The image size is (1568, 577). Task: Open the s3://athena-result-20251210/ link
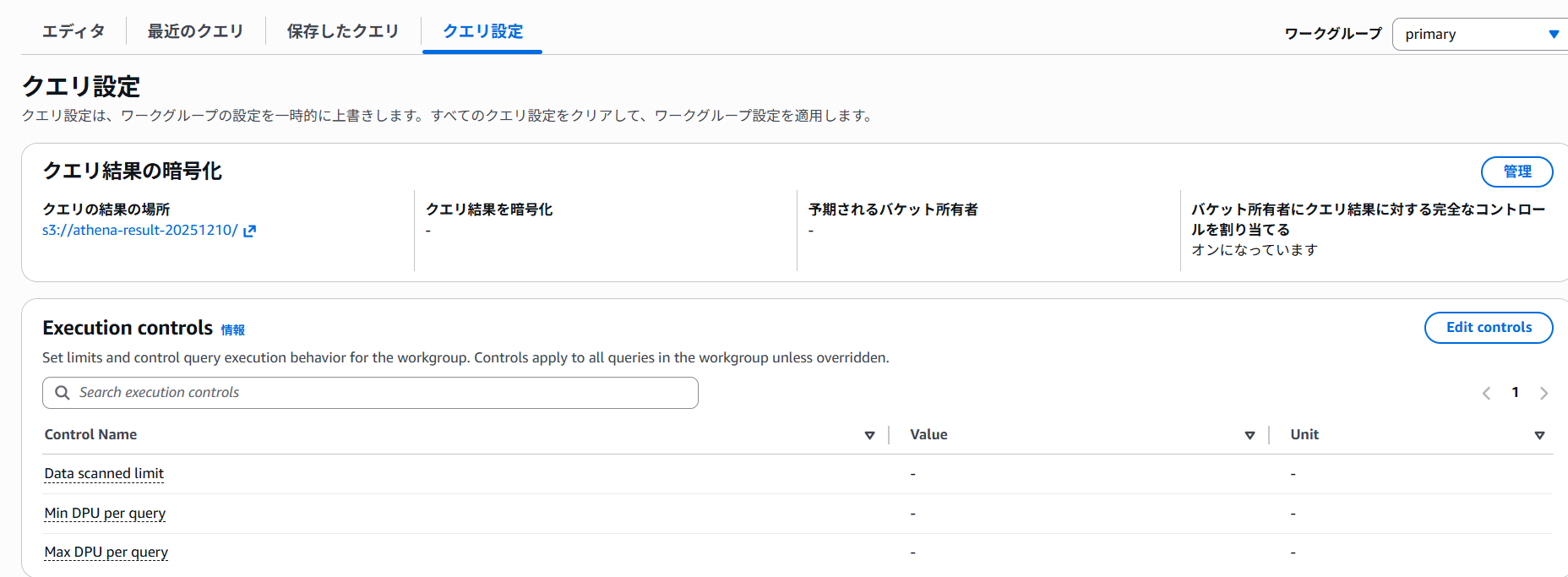[x=140, y=231]
